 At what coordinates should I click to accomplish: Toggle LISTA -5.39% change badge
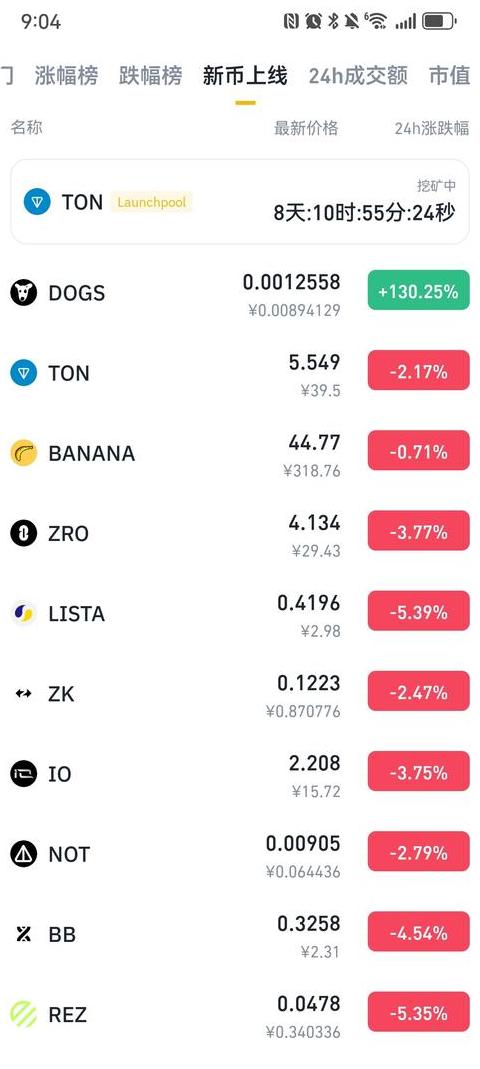(x=419, y=611)
